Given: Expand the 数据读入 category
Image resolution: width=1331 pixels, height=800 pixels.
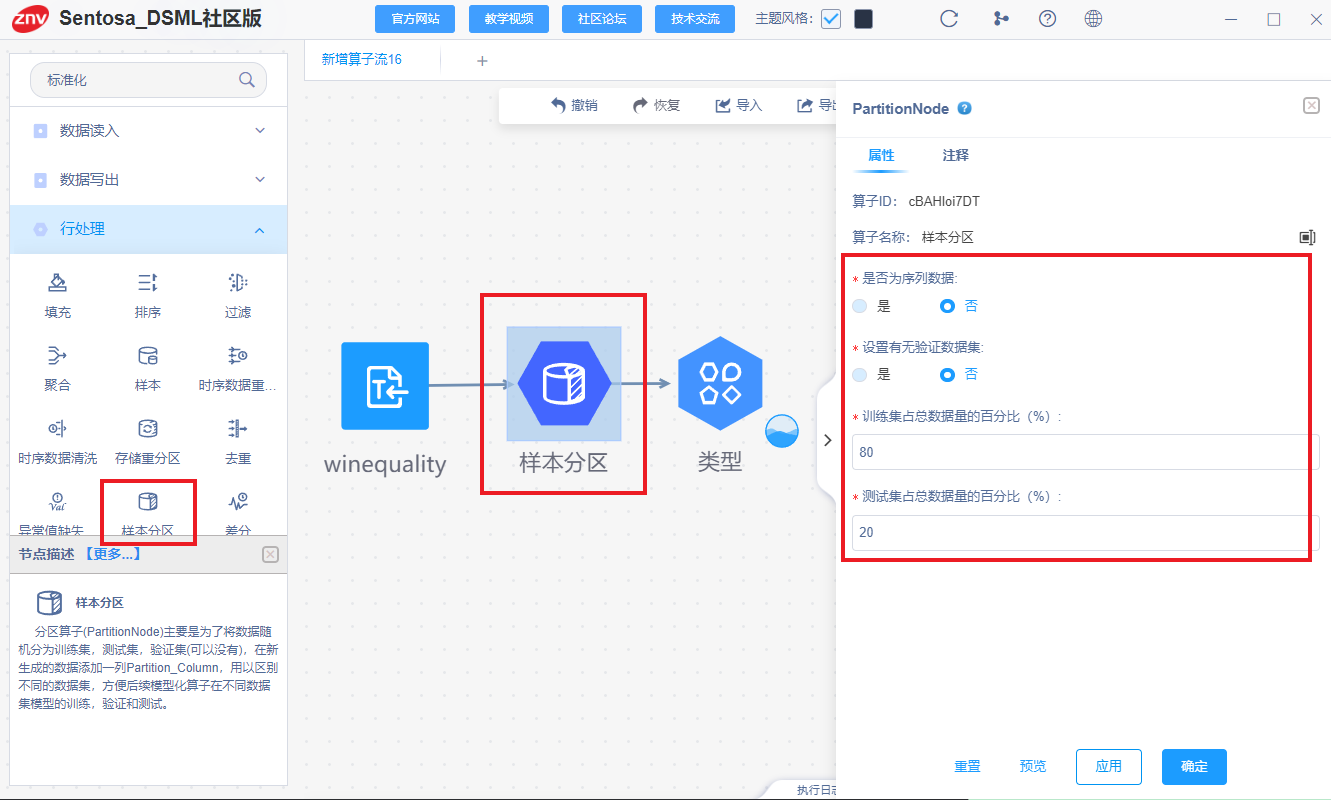Looking at the screenshot, I should click(x=149, y=131).
